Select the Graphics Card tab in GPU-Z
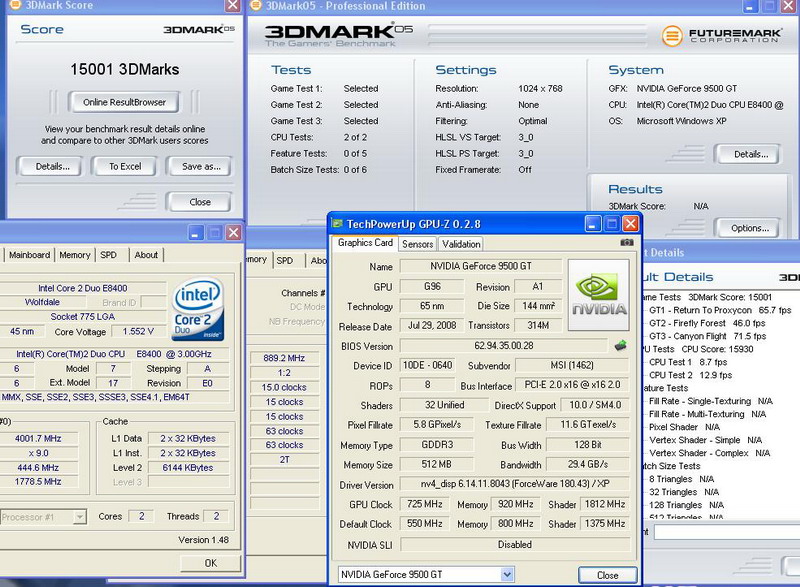800x587 pixels. tap(365, 243)
